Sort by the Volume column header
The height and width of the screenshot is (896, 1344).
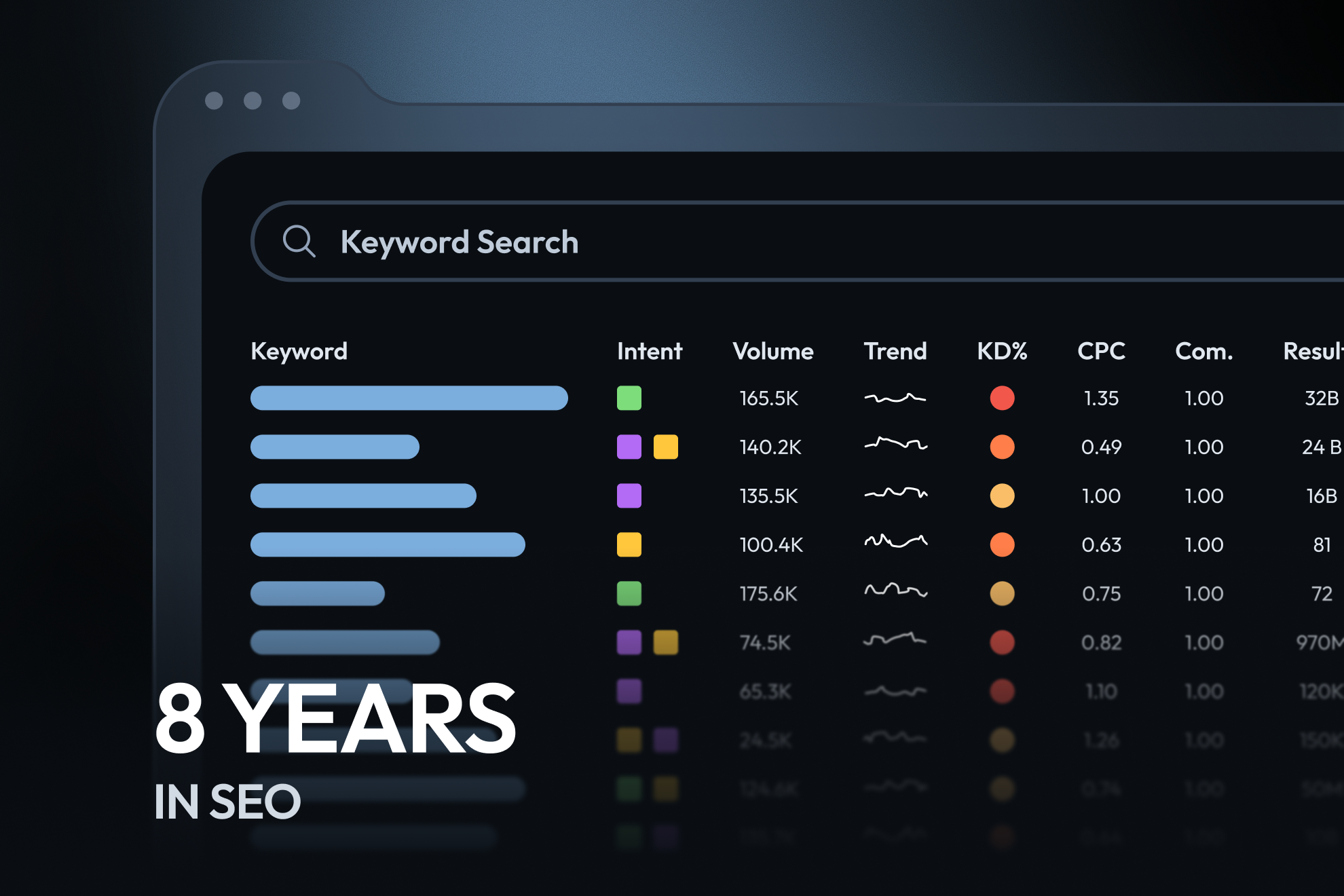click(772, 351)
